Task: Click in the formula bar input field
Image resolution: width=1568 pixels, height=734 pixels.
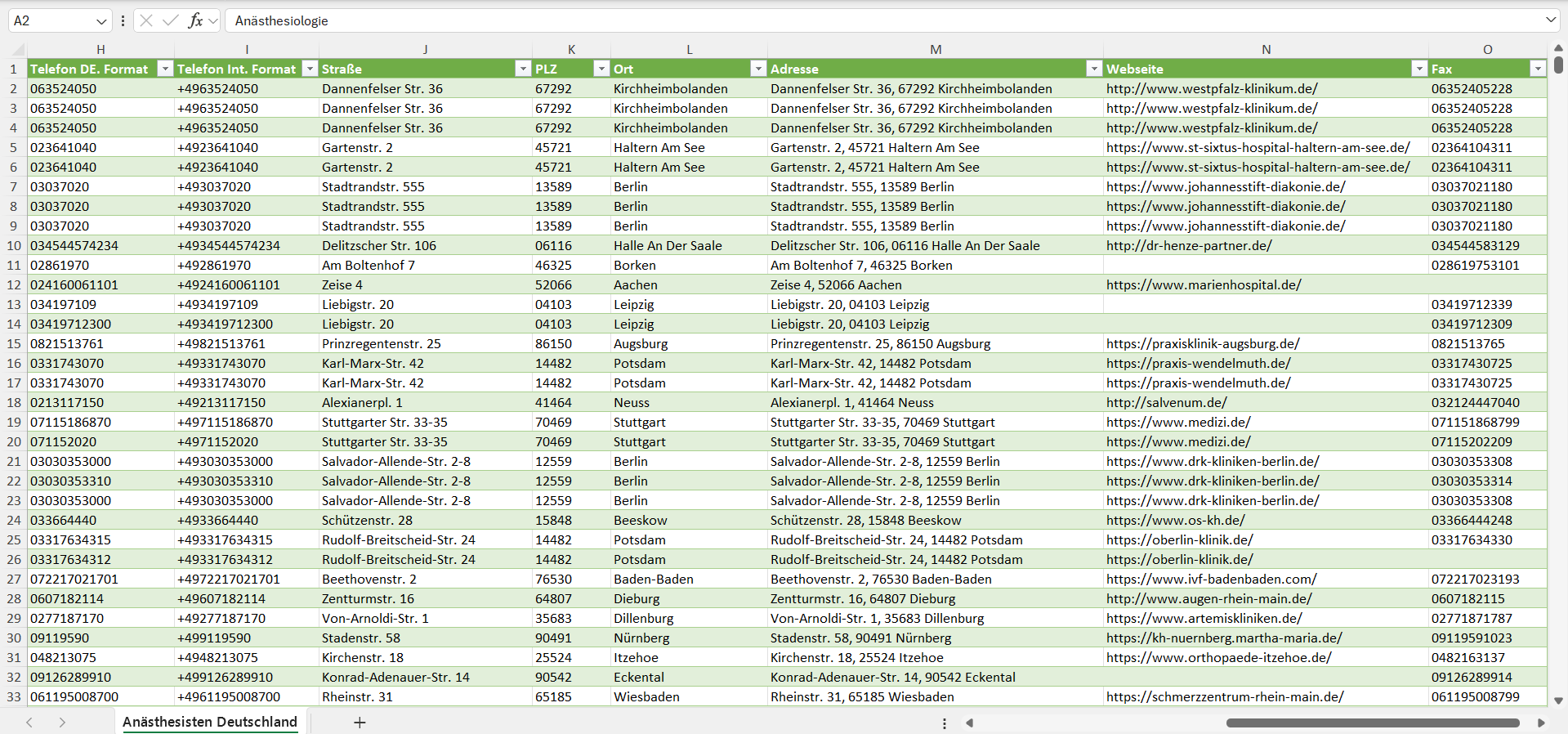Action: point(882,20)
